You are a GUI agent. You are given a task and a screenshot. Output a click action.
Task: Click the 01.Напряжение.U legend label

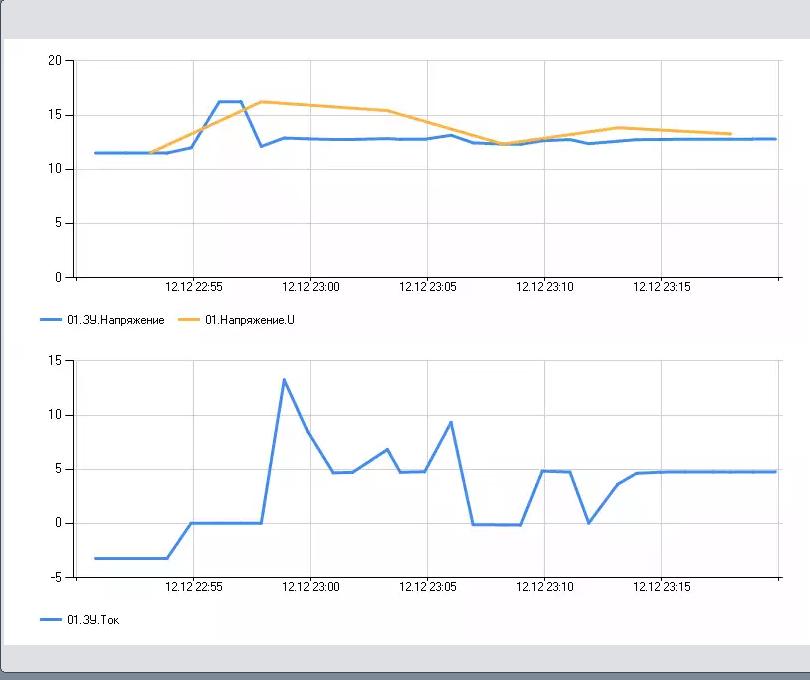pyautogui.click(x=250, y=320)
